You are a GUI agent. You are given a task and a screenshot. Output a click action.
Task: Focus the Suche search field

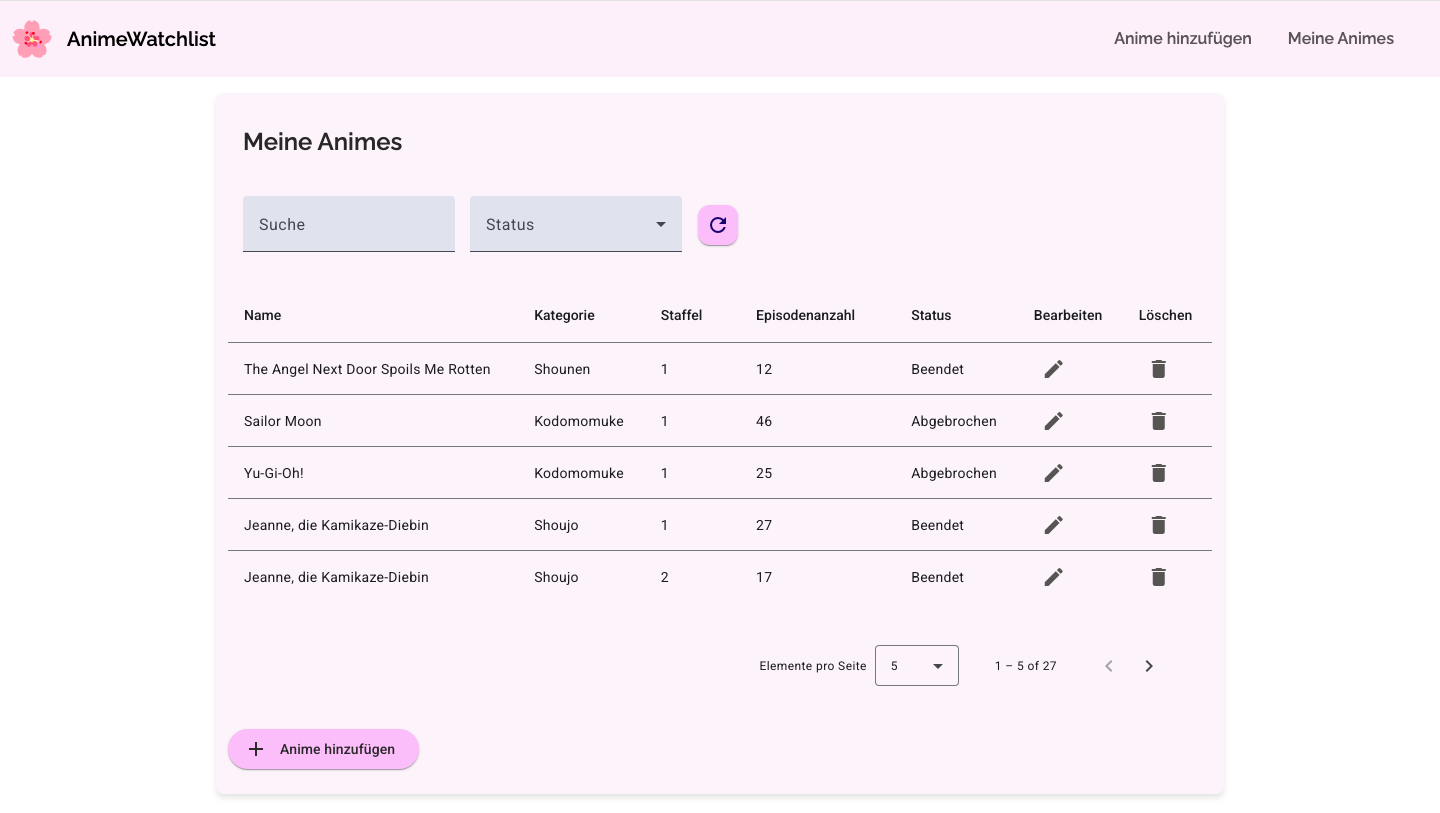point(348,224)
